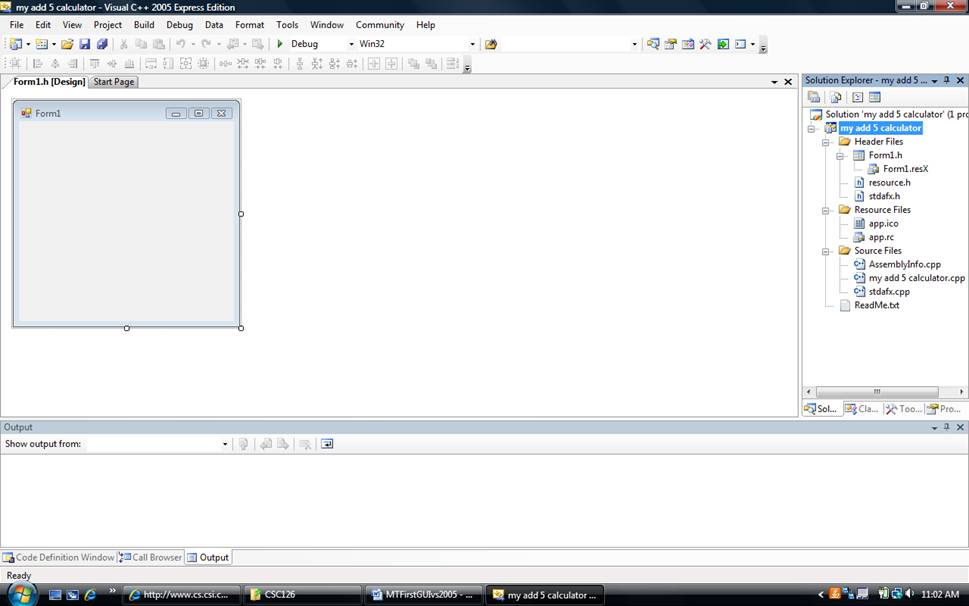The image size is (969, 606).
Task: Click the Properties Window toolbar icon
Action: tap(671, 44)
